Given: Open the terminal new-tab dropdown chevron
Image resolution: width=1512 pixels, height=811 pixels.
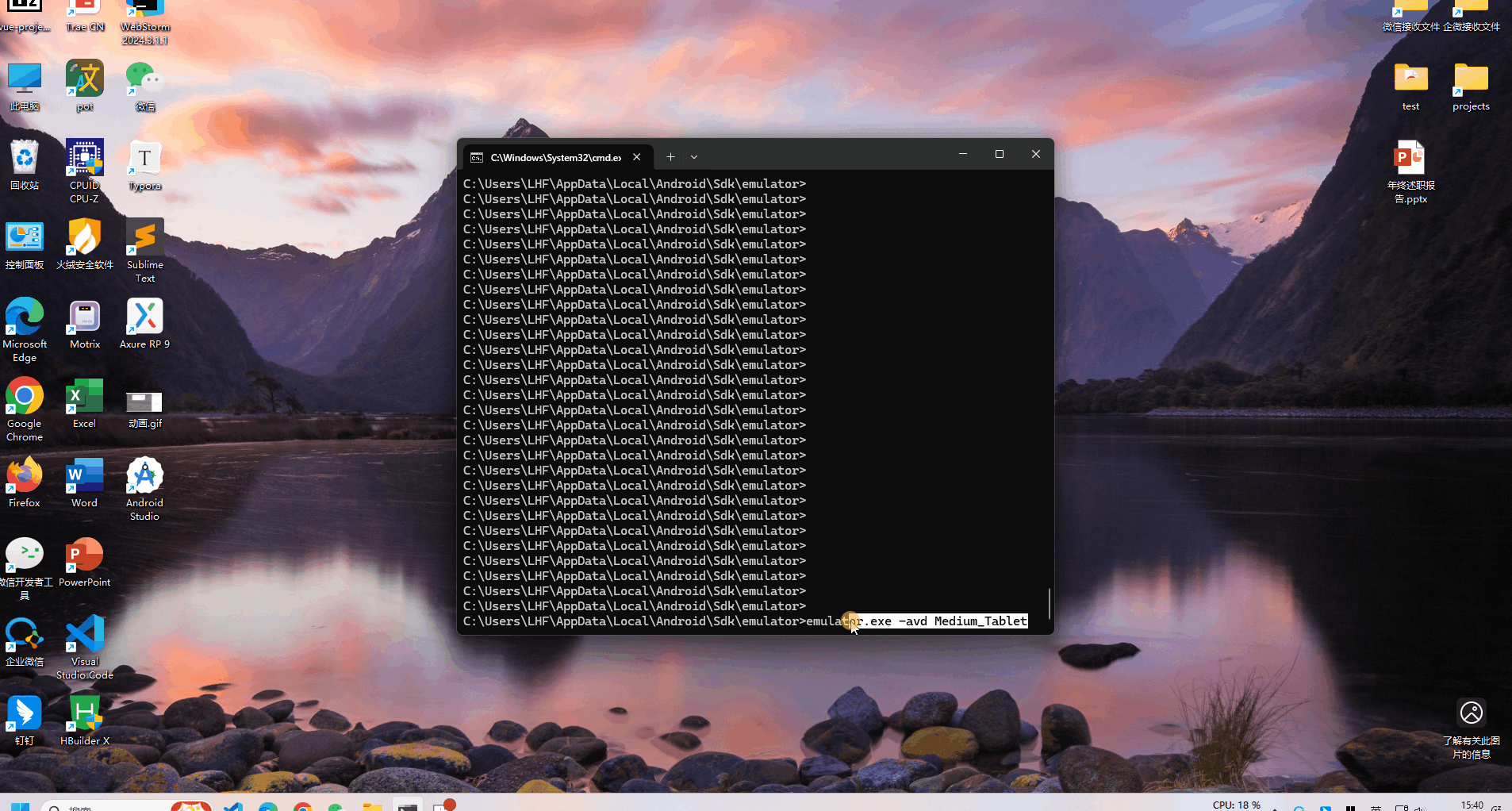Looking at the screenshot, I should pos(694,157).
